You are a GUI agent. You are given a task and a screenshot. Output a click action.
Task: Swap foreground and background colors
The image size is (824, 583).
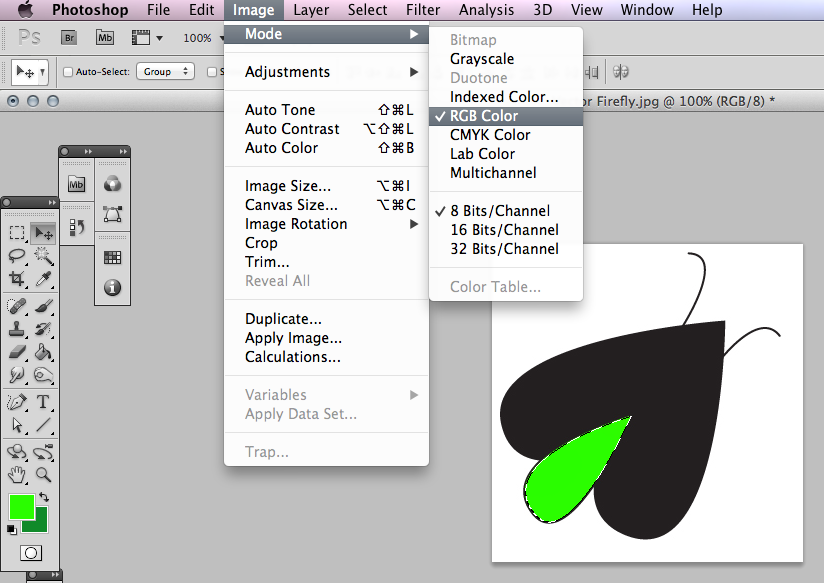coord(44,497)
